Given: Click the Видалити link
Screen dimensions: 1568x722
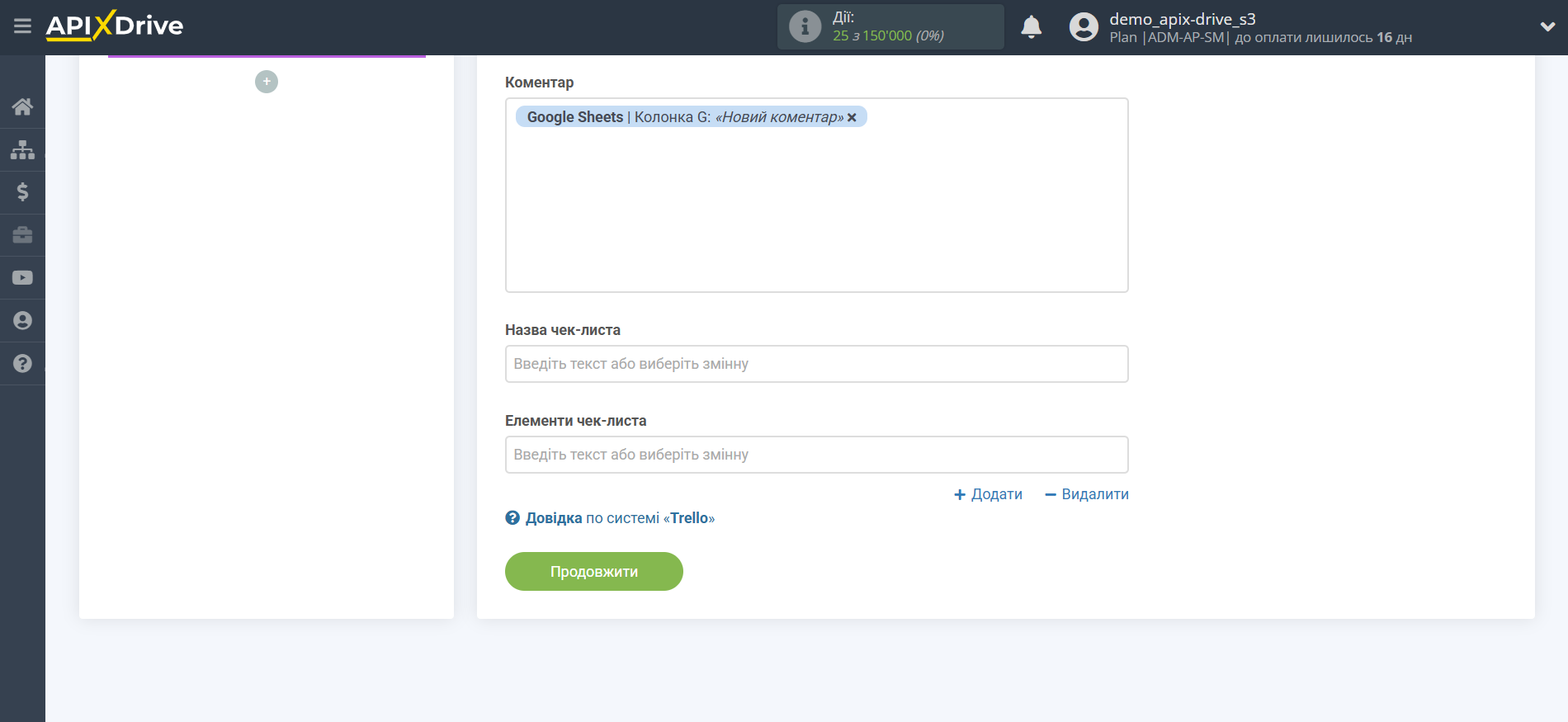Looking at the screenshot, I should tap(1087, 494).
